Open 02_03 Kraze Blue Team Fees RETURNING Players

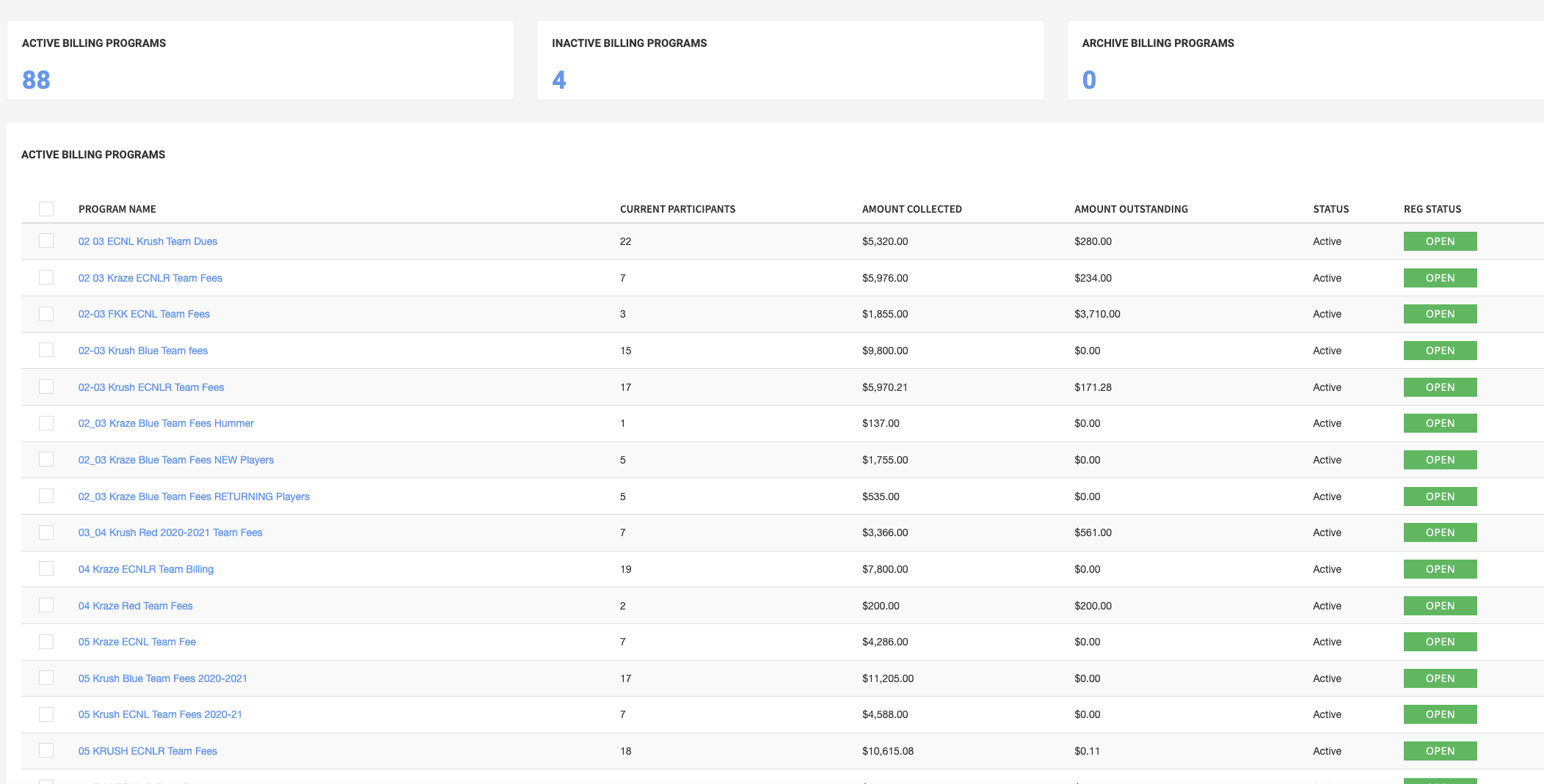click(194, 497)
